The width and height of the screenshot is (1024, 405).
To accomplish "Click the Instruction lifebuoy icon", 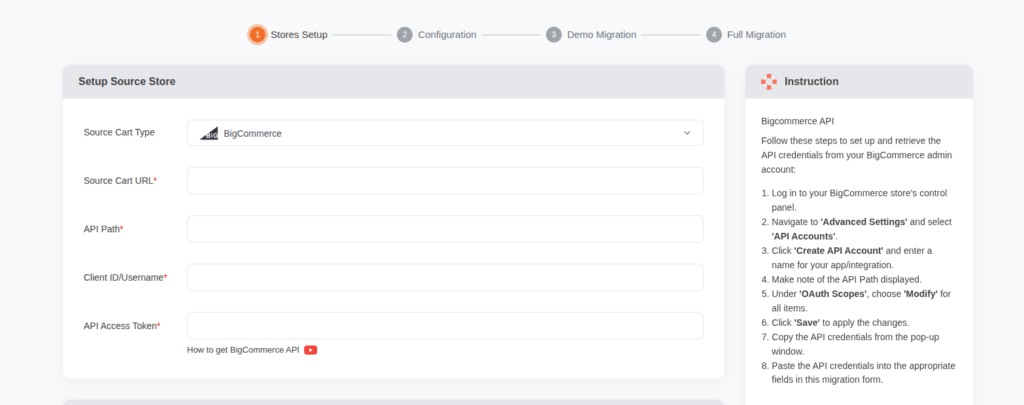I will (x=769, y=82).
